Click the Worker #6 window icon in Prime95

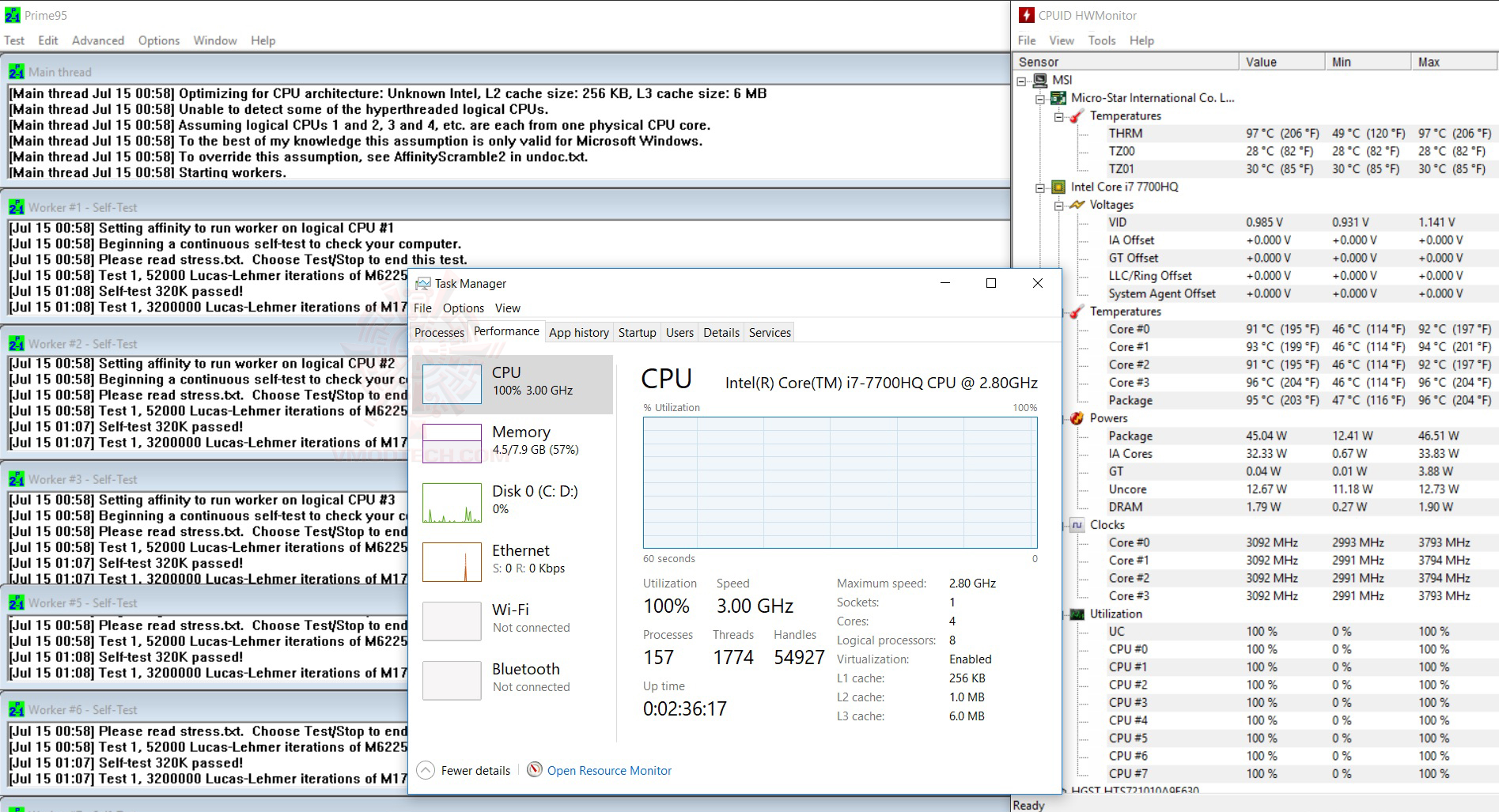[17, 710]
